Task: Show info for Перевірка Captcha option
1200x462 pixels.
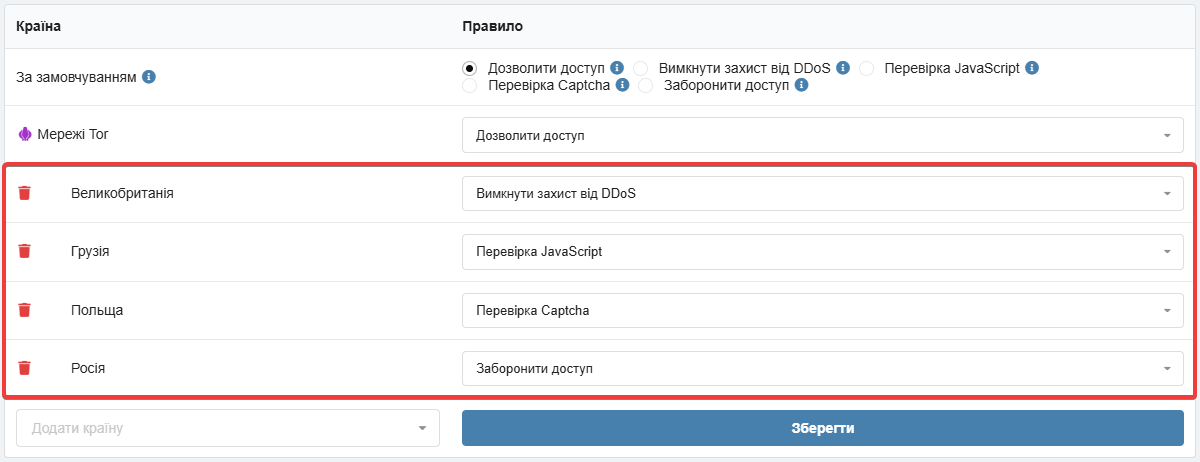Action: coord(622,86)
